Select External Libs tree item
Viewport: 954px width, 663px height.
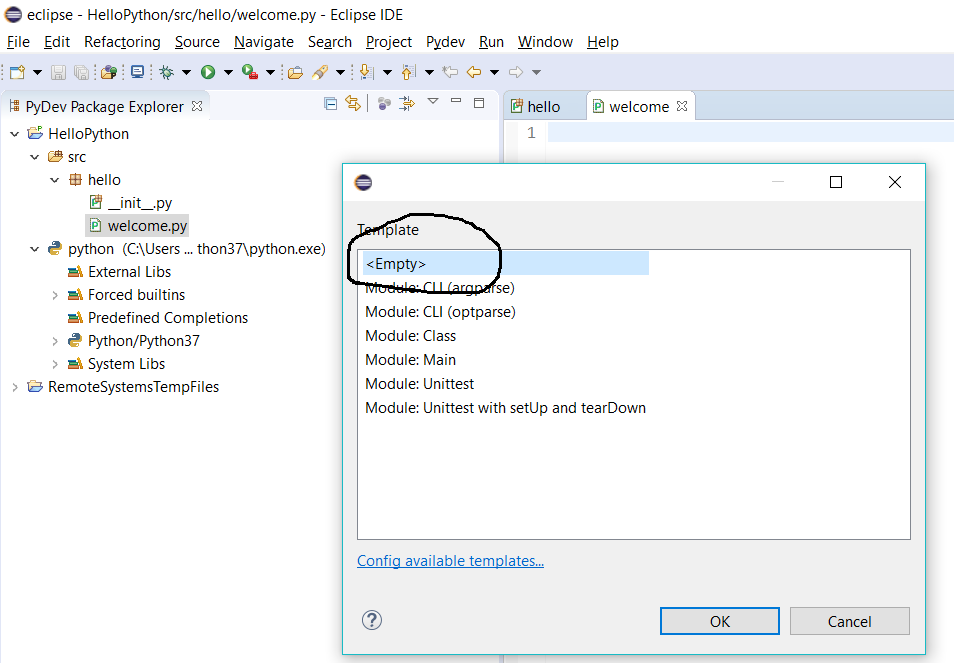point(129,272)
